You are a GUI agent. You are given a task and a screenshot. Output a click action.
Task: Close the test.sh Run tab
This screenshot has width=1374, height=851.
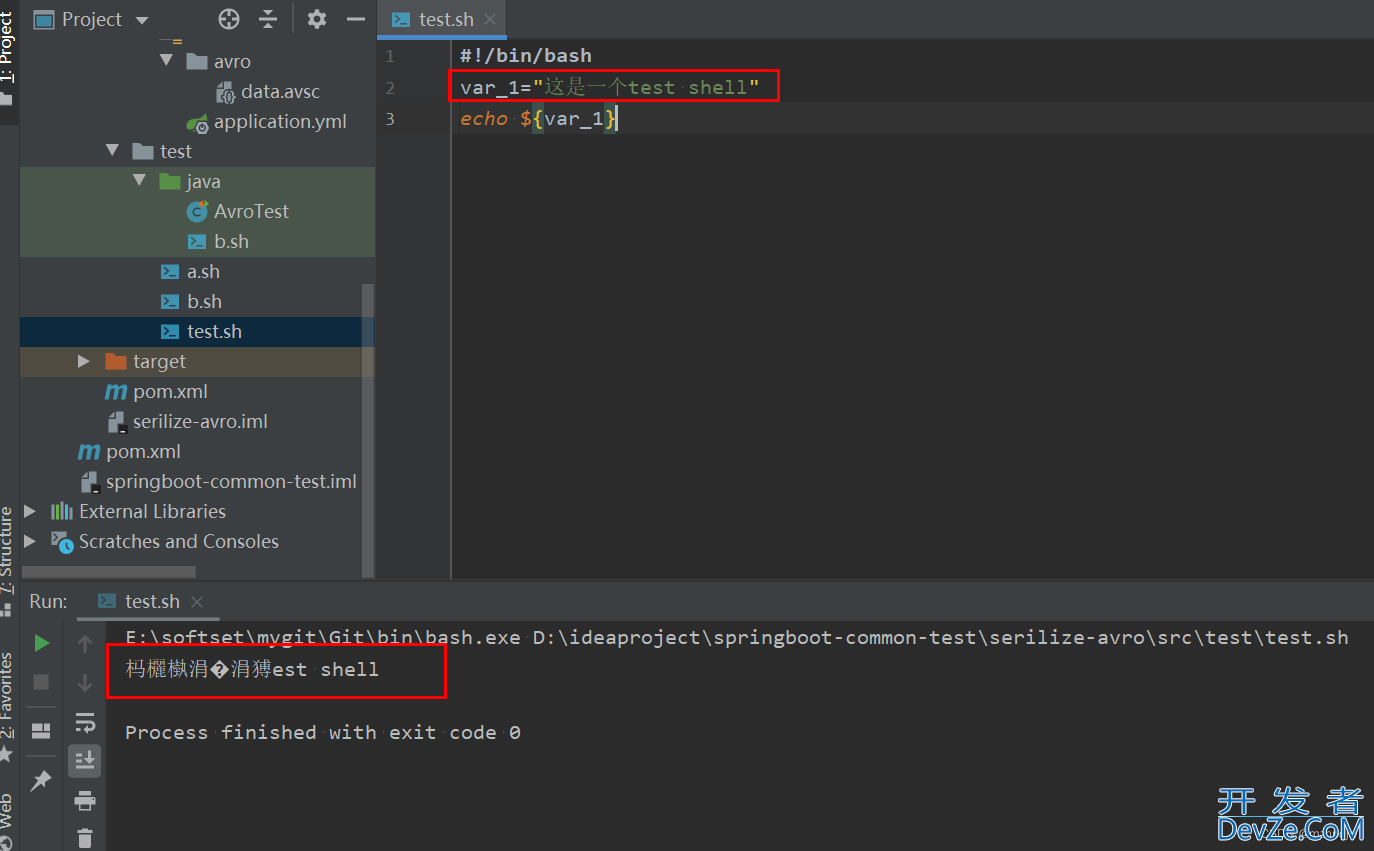(197, 601)
